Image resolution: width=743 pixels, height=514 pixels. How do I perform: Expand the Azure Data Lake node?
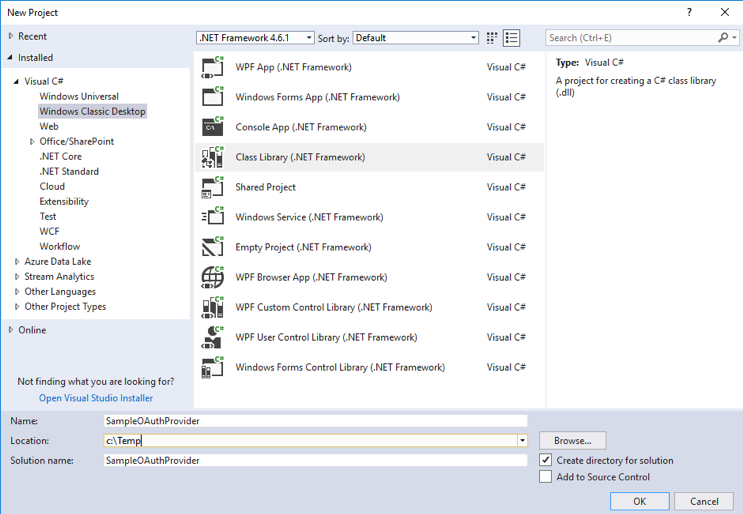click(x=17, y=262)
